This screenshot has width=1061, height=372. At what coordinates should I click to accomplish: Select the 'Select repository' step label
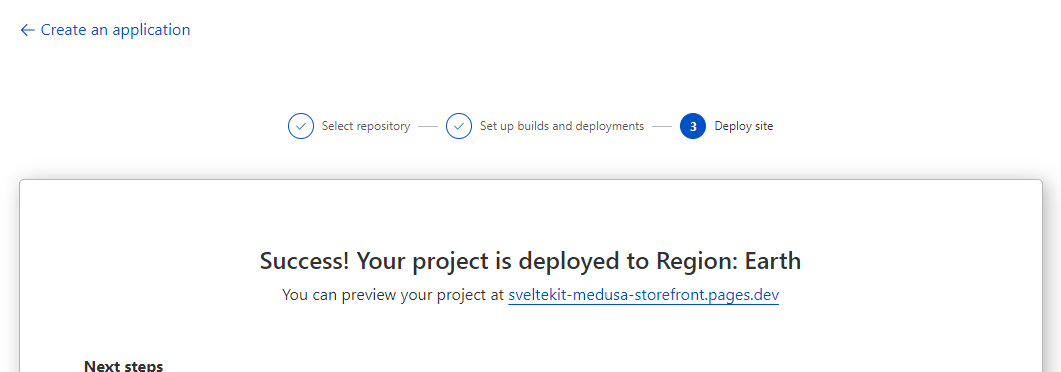[366, 126]
